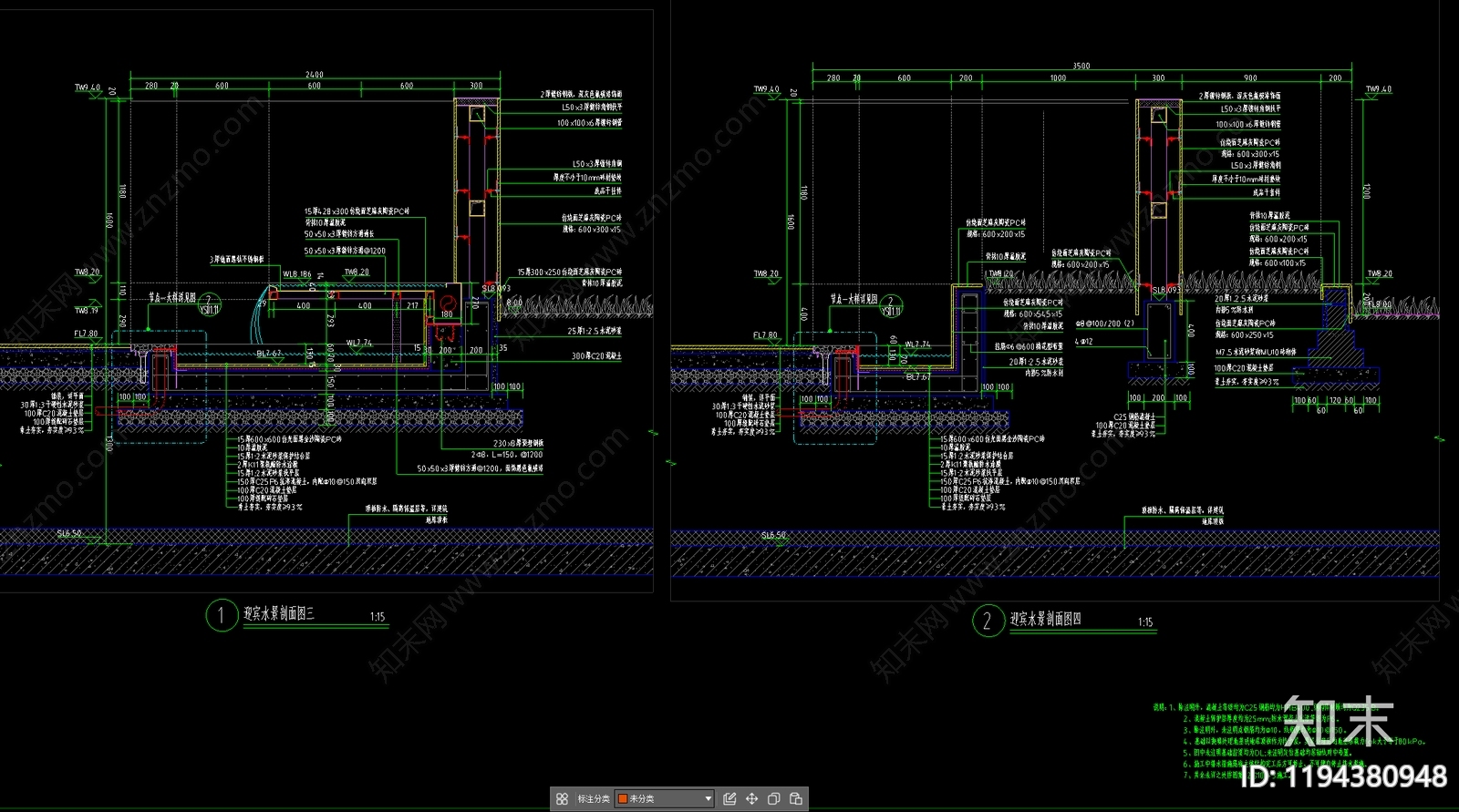Click the circled number 1 title marker
1459x812 pixels.
point(221,615)
